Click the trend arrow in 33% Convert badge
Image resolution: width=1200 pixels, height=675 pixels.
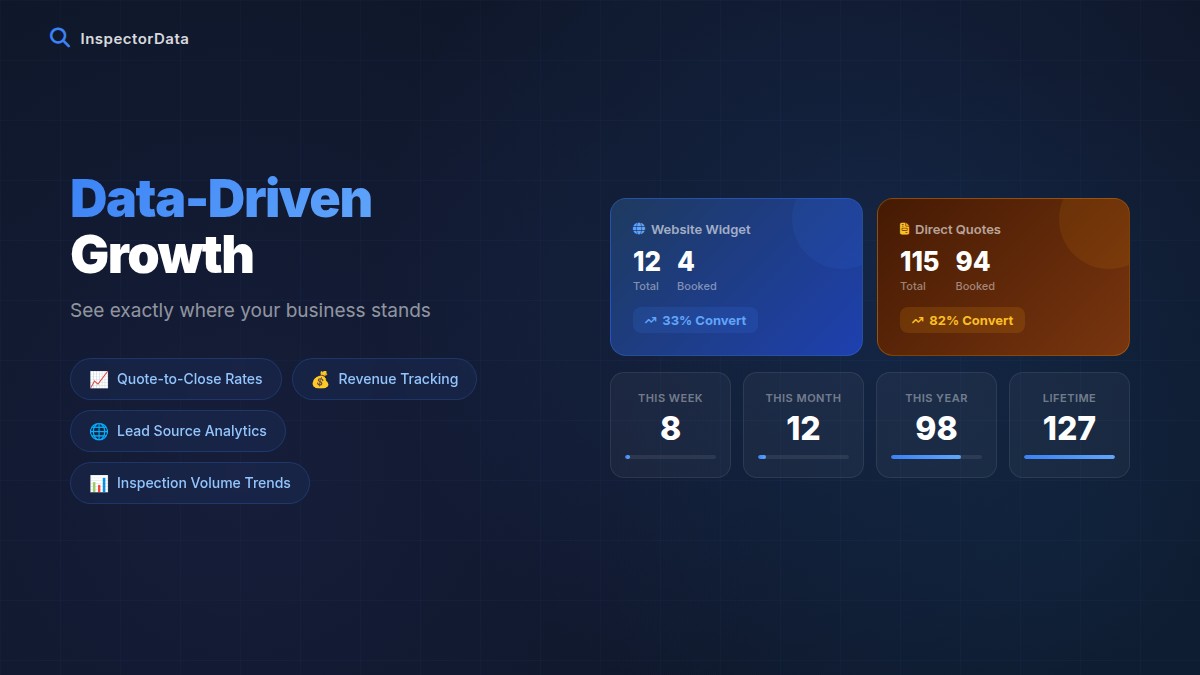[x=650, y=321]
